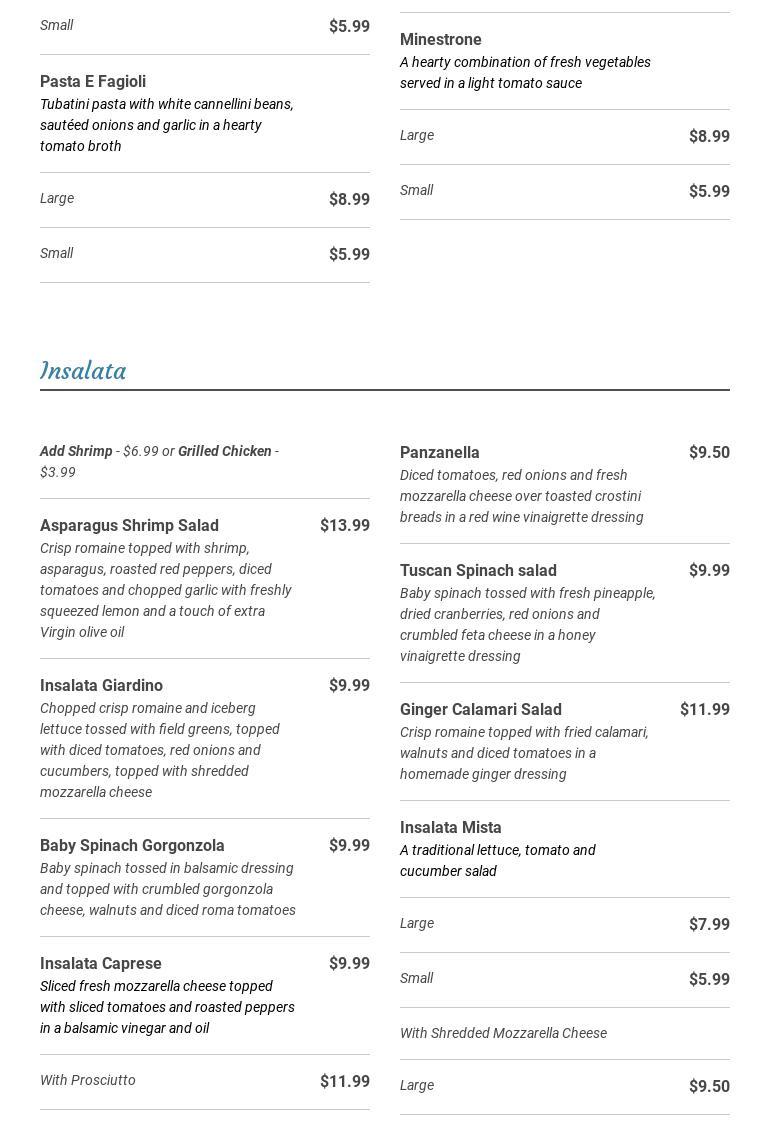Image resolution: width=770 pixels, height=1124 pixels.
Task: Click the $7.99 Large Insalata Mista price
Action: (708, 925)
